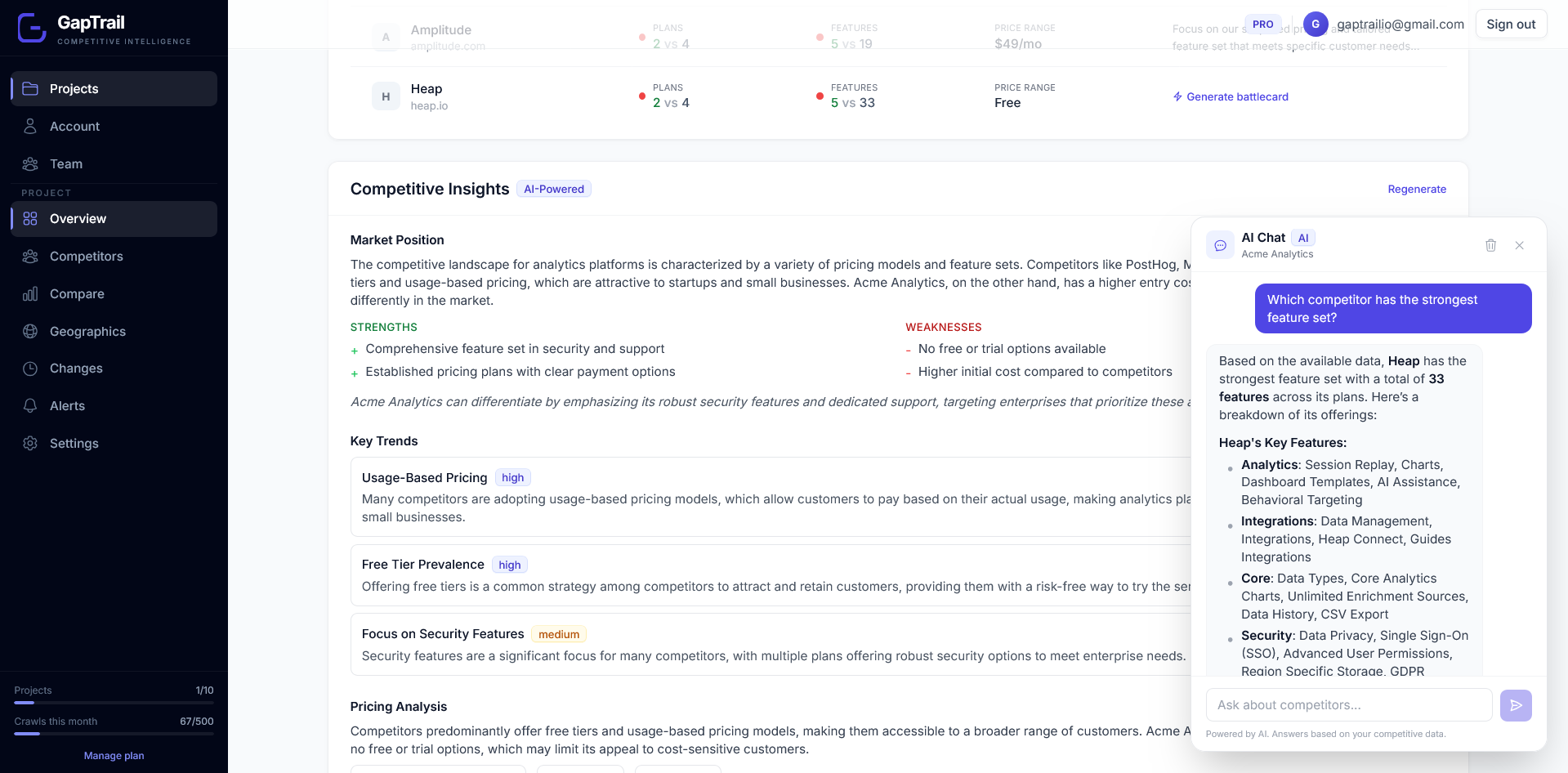The width and height of the screenshot is (1568, 773).
Task: Click Heap's 'Free' price range value
Action: point(1007,103)
